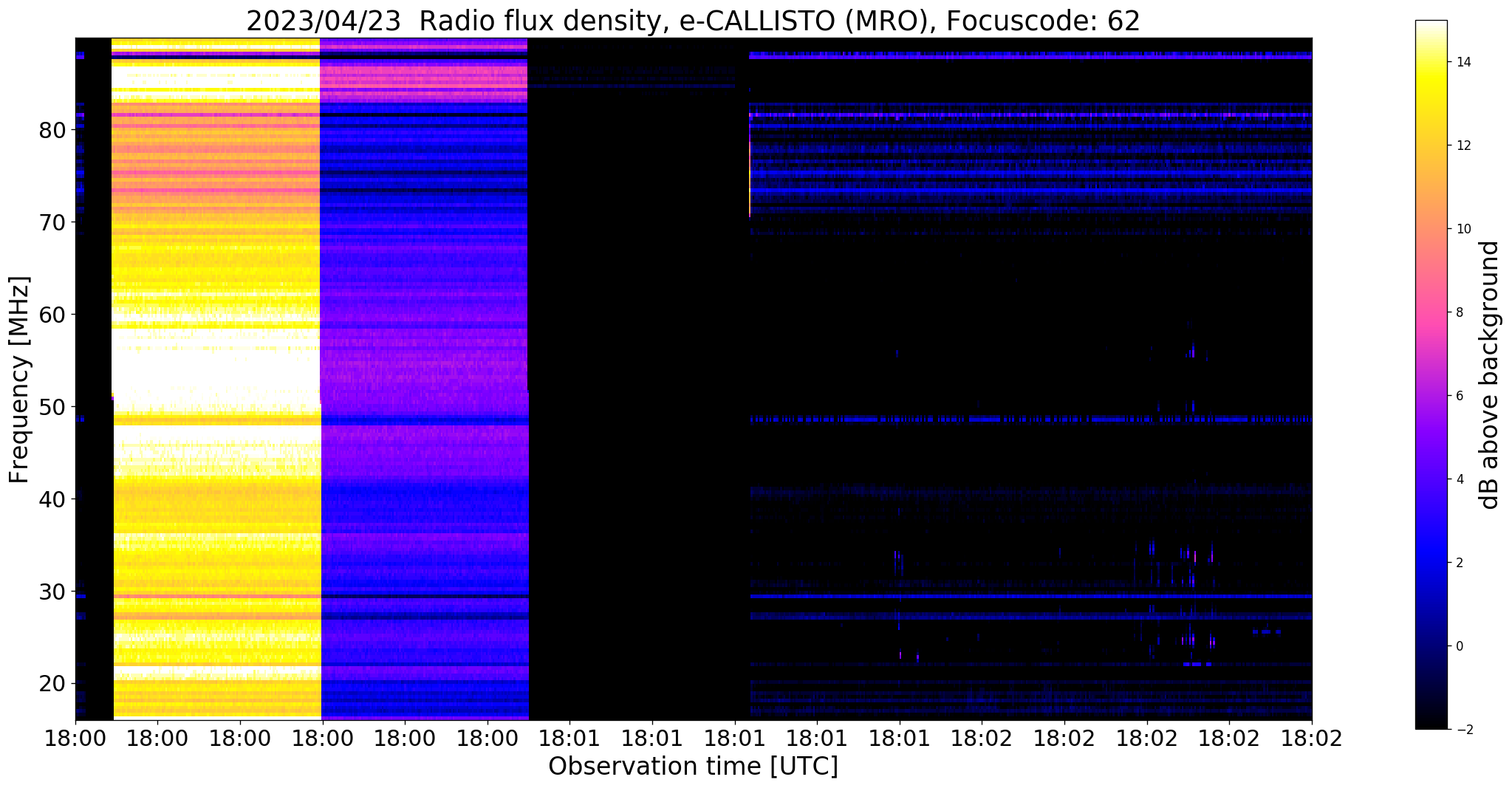Click the 70 frequency tick label

click(52, 222)
